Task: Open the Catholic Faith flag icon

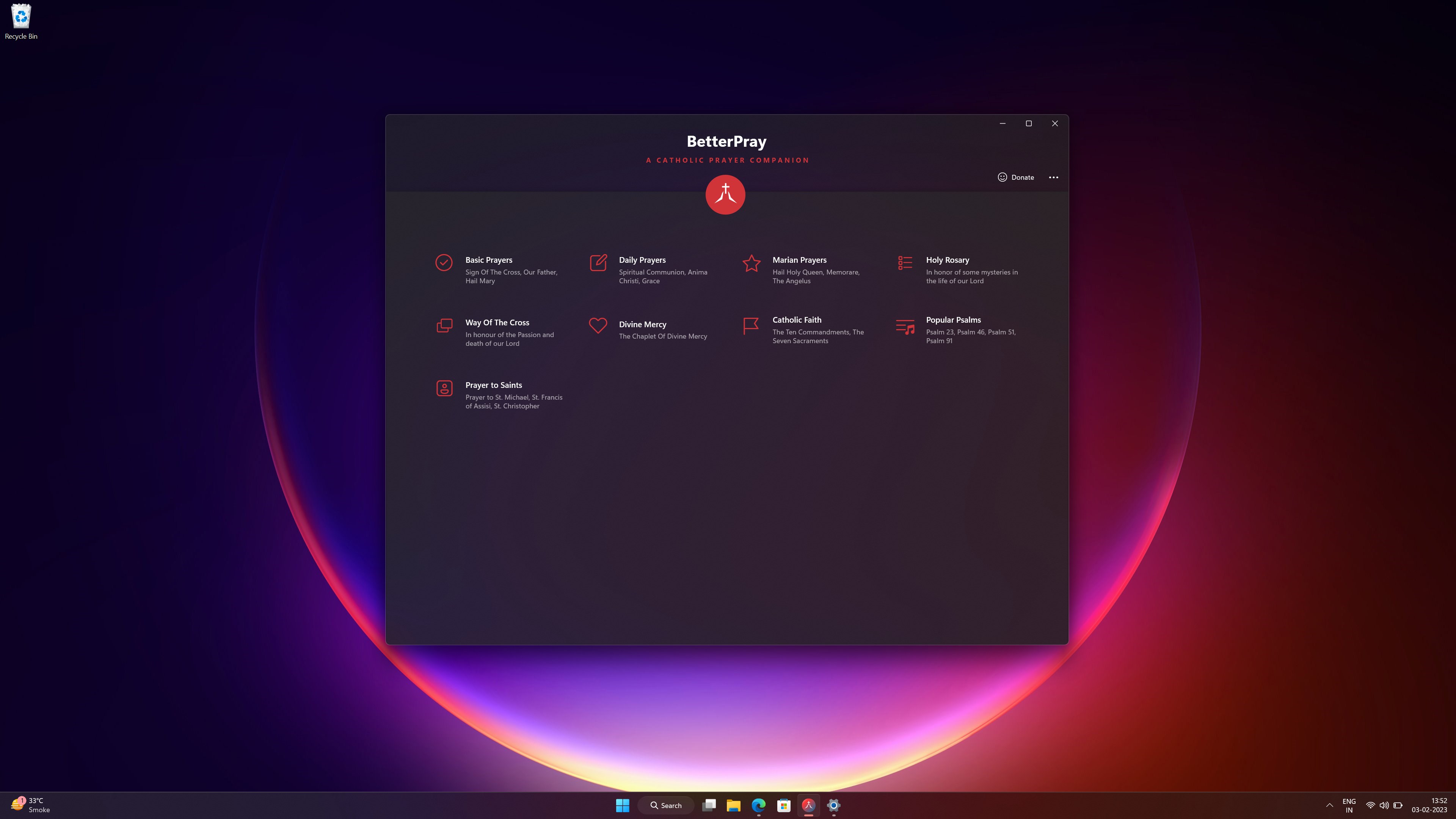Action: [x=751, y=326]
